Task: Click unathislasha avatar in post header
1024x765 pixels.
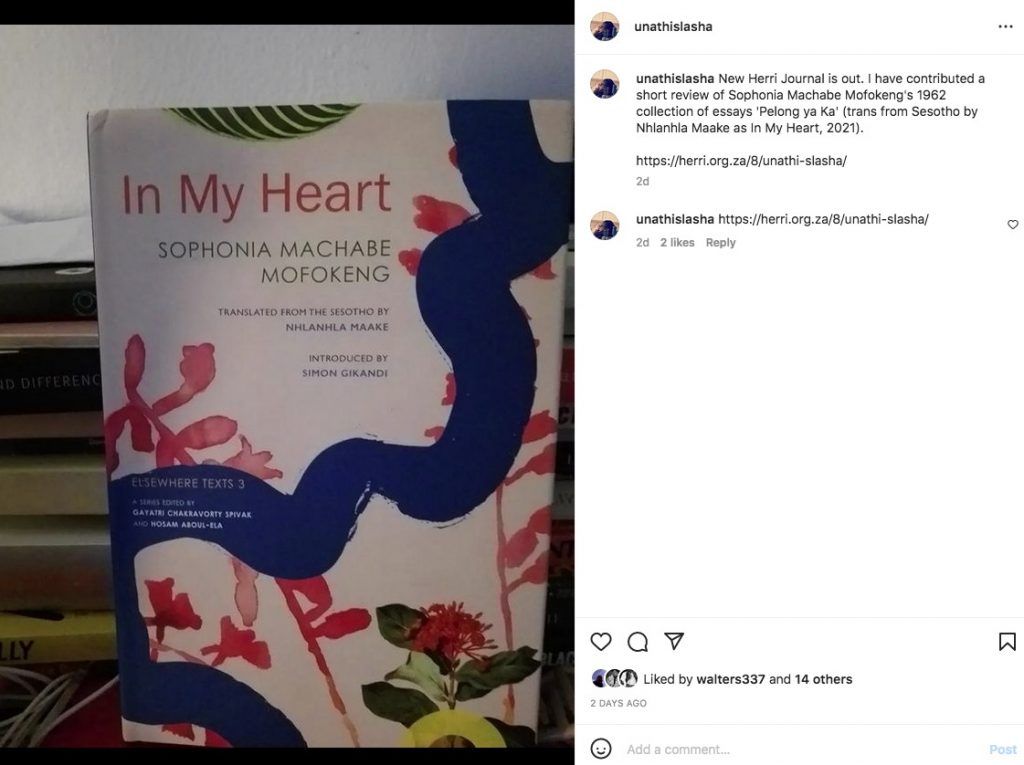Action: click(x=604, y=27)
